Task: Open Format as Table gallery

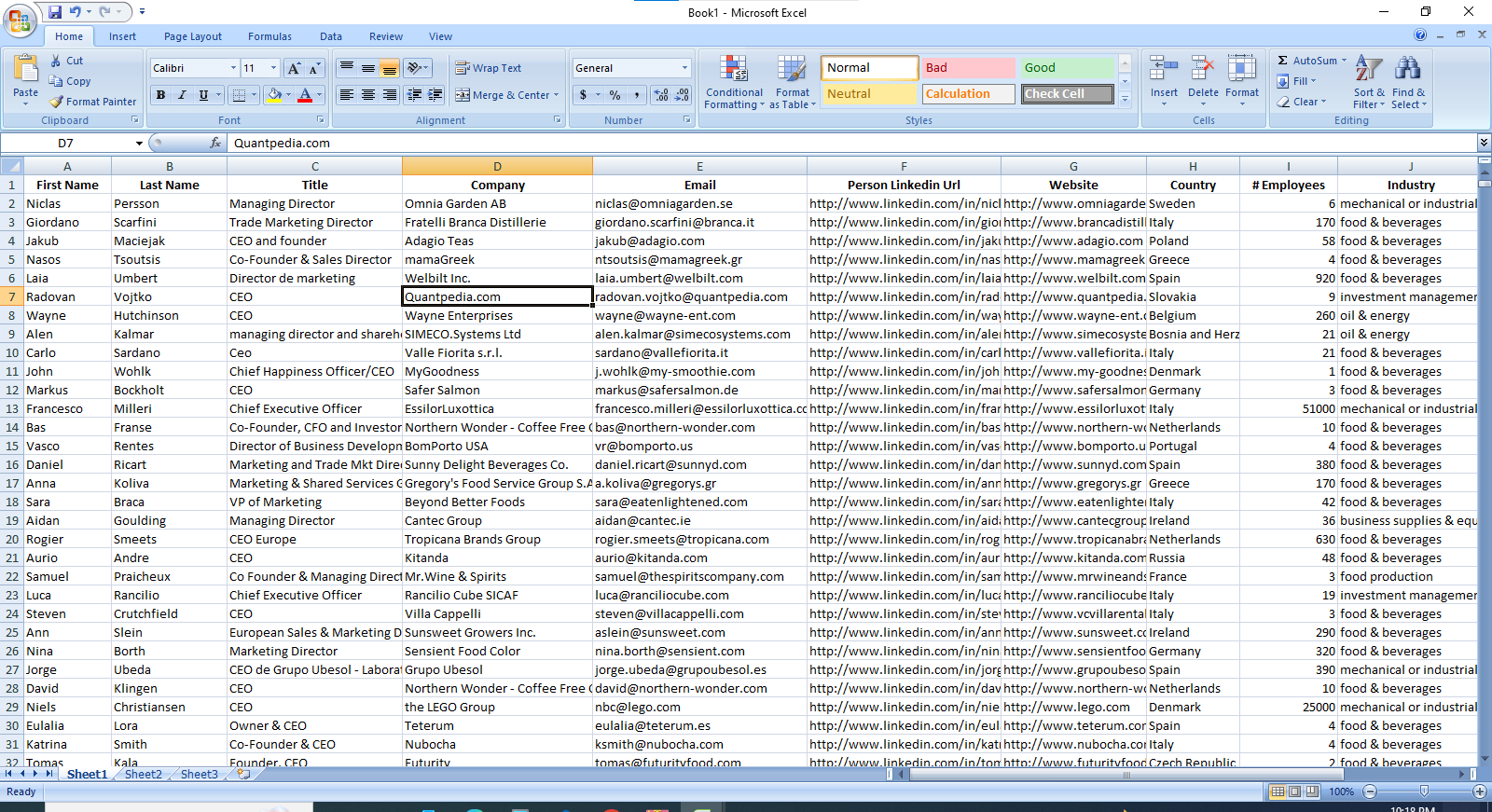Action: coord(792,82)
